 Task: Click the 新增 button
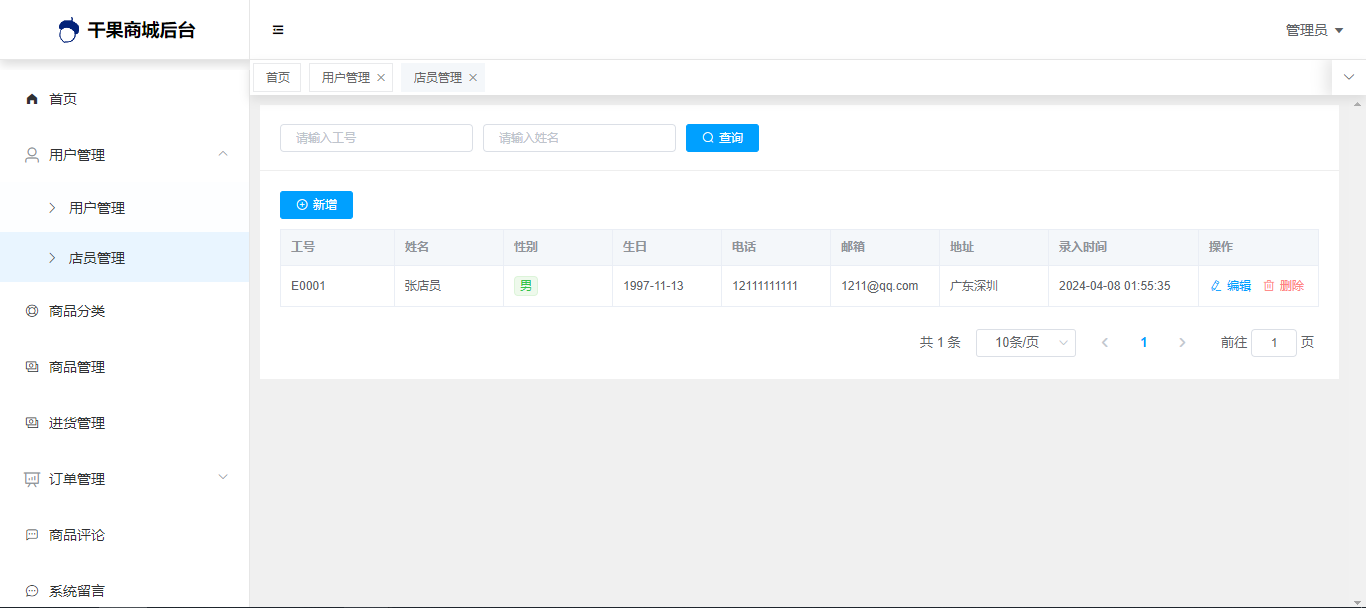tap(316, 205)
